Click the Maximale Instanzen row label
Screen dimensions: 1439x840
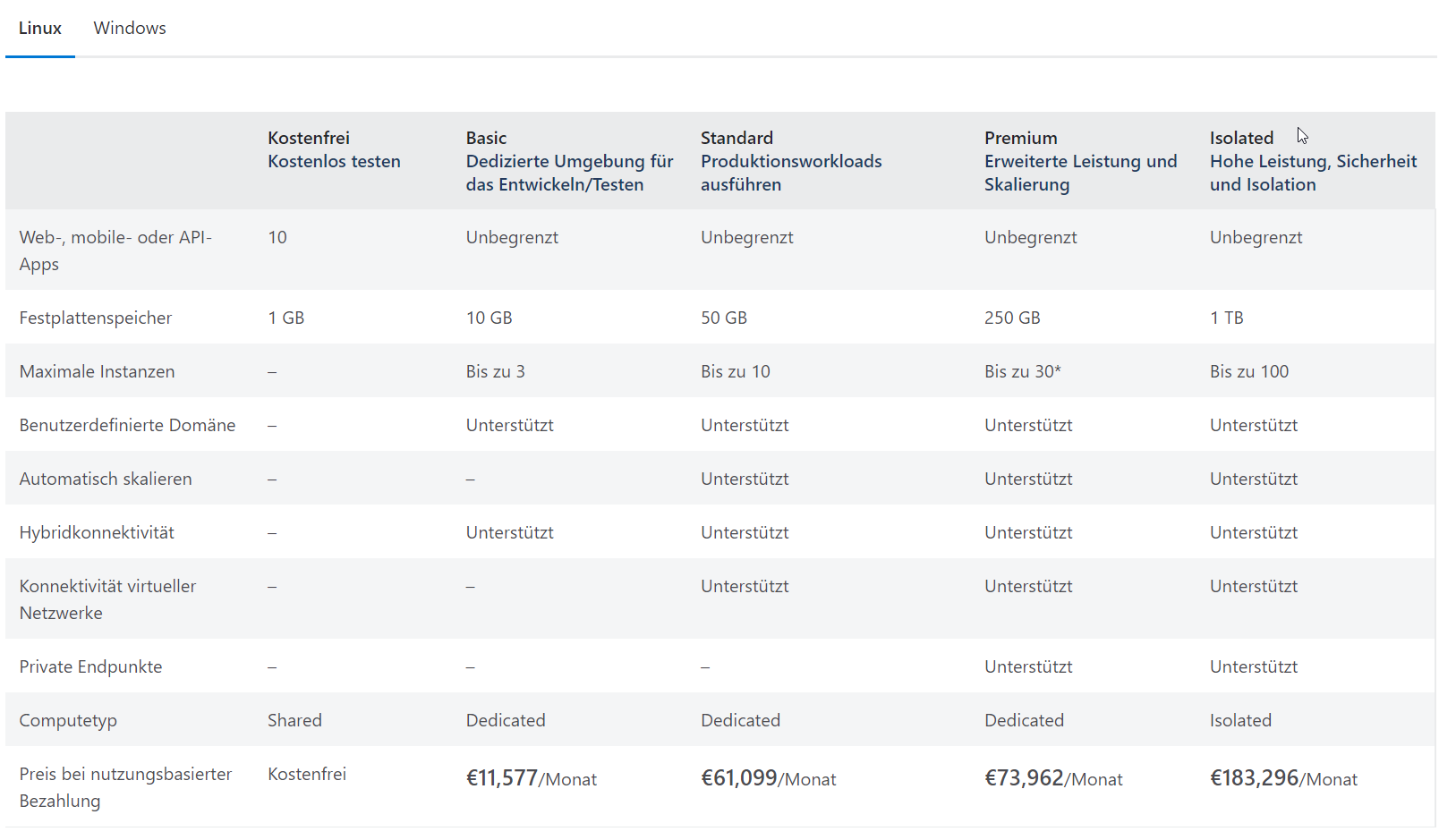click(x=98, y=371)
